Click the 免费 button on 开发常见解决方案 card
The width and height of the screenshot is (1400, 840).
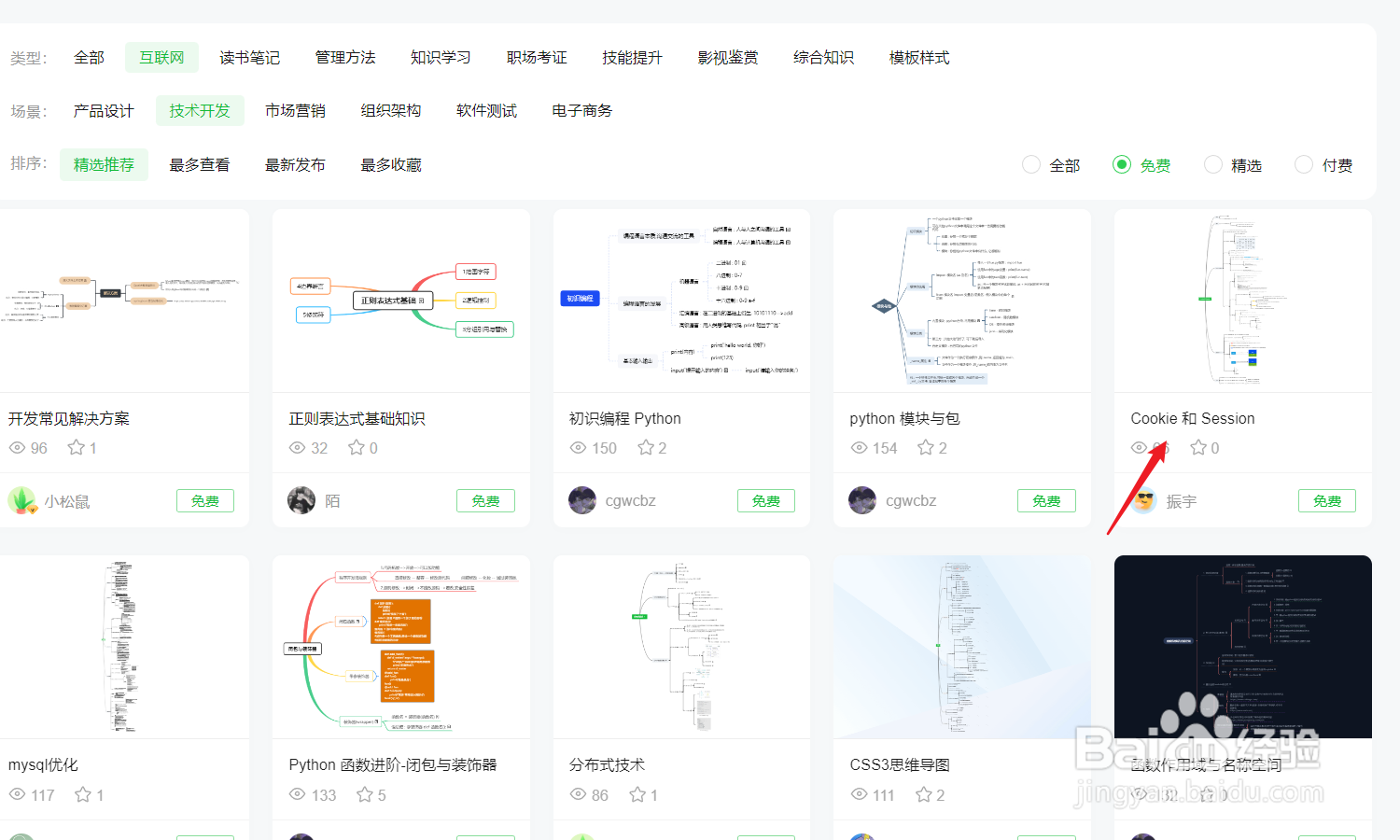coord(204,500)
